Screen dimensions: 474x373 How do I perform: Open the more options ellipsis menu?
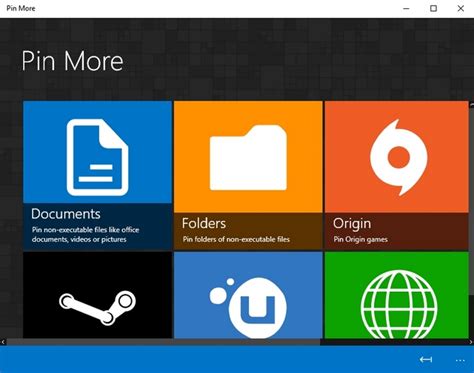(x=460, y=360)
